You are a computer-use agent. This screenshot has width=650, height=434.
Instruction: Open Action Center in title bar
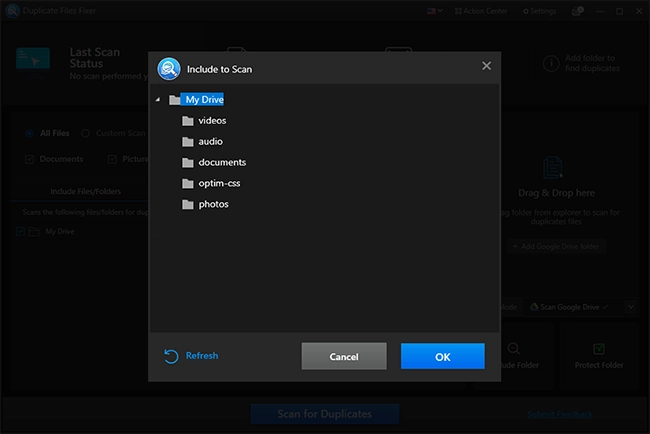click(x=481, y=11)
